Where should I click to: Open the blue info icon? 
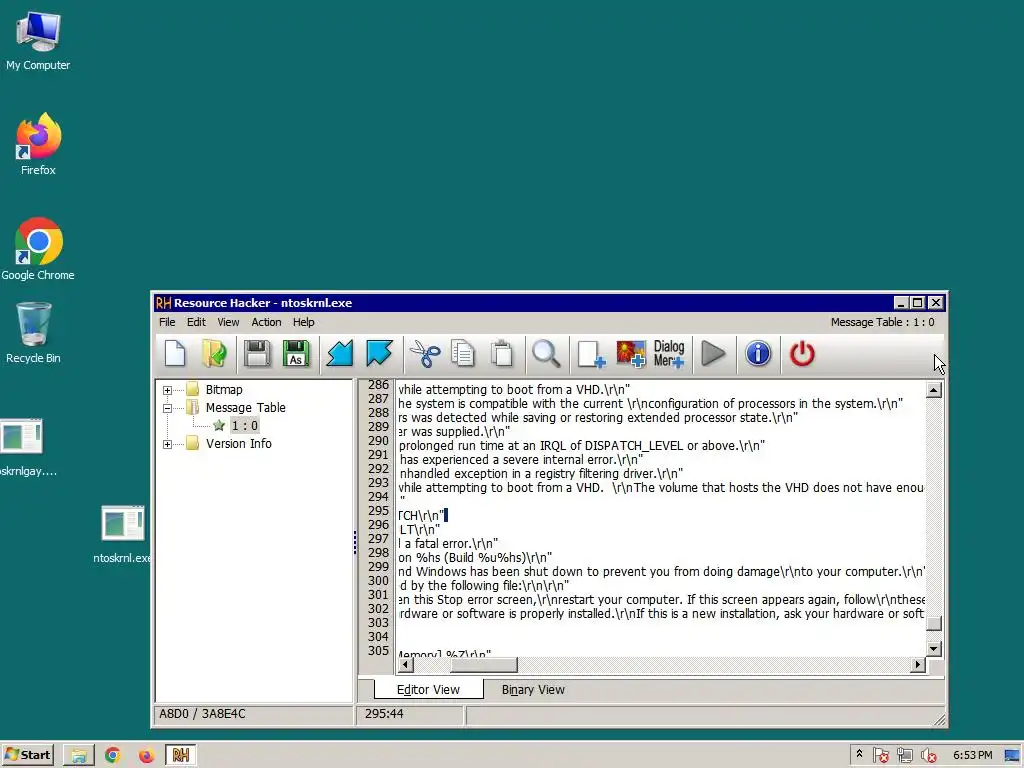pyautogui.click(x=758, y=354)
